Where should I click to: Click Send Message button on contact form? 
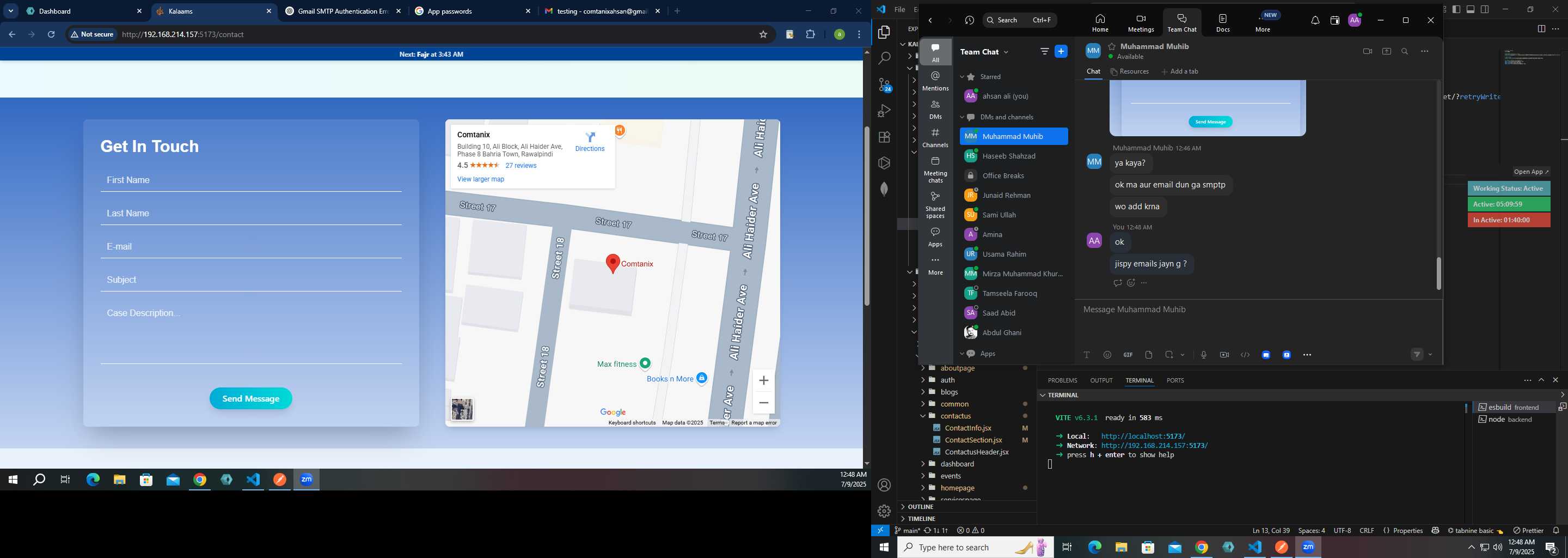251,399
